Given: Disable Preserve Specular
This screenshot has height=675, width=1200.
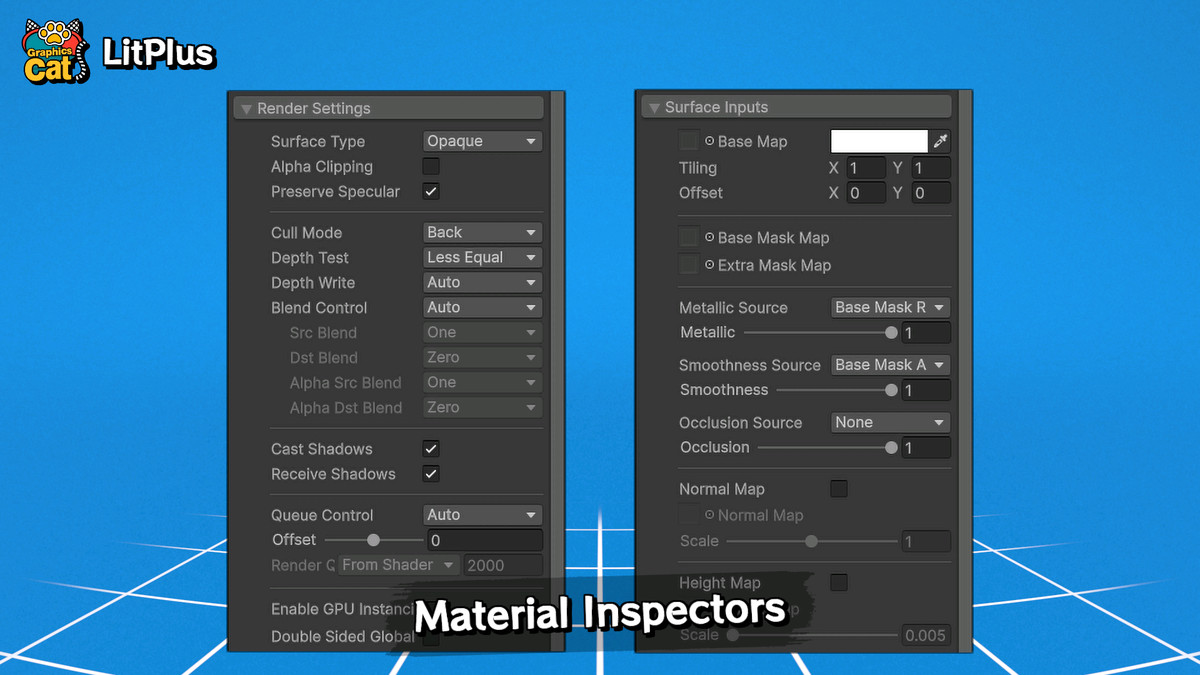Looking at the screenshot, I should [x=430, y=191].
